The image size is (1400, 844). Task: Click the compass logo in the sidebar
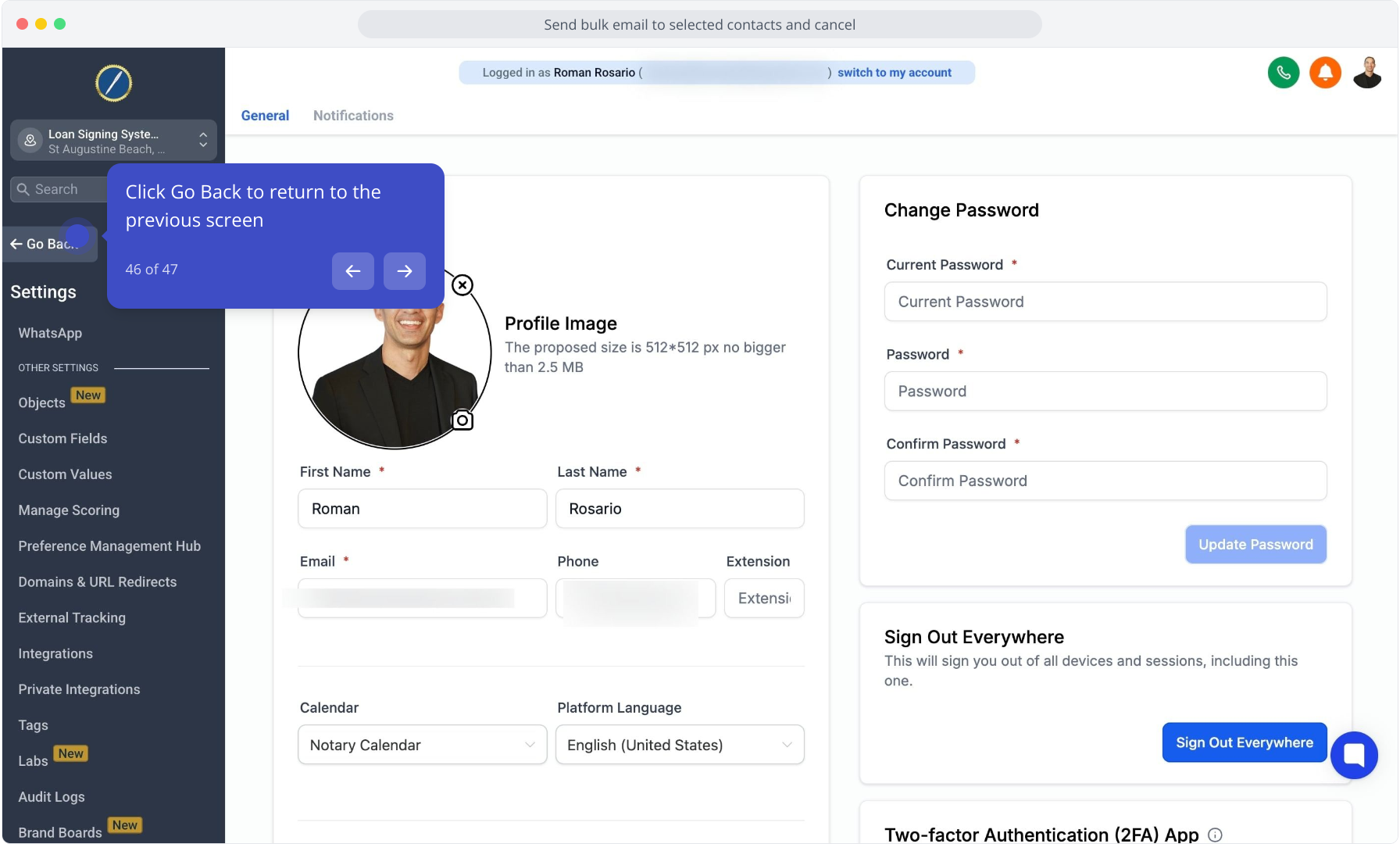click(113, 84)
